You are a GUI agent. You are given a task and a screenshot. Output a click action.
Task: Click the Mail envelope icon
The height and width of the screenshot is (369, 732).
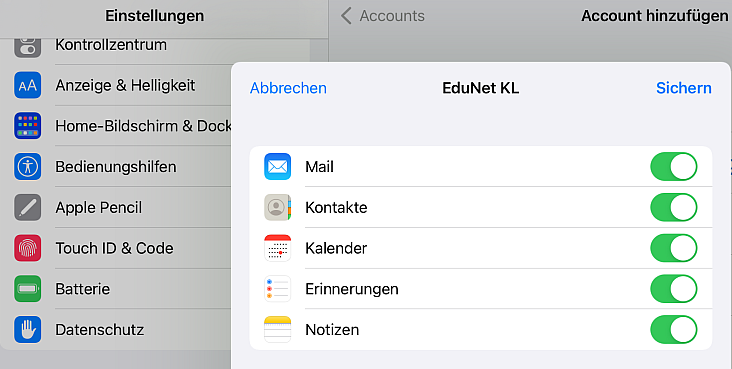coord(277,166)
